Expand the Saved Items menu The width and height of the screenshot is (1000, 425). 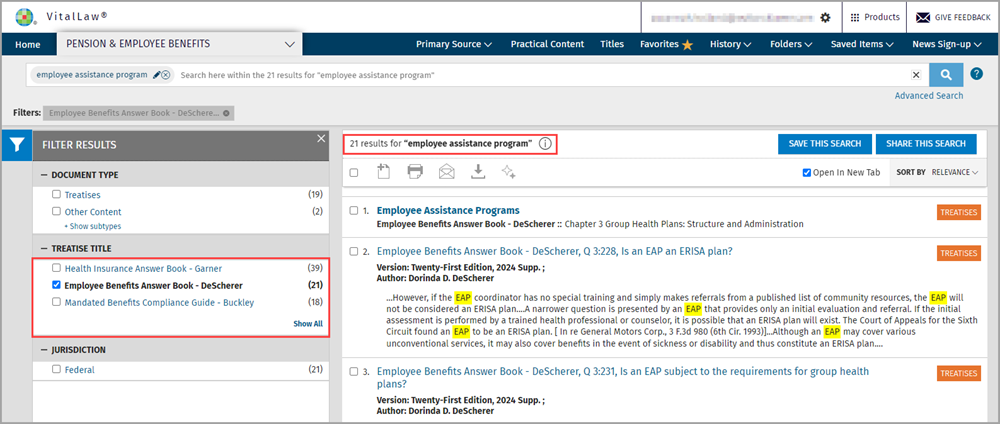click(862, 44)
